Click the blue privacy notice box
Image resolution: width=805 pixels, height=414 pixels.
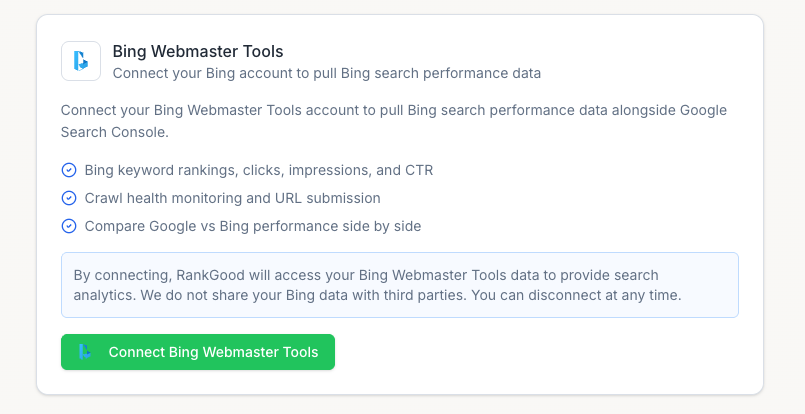[x=400, y=285]
